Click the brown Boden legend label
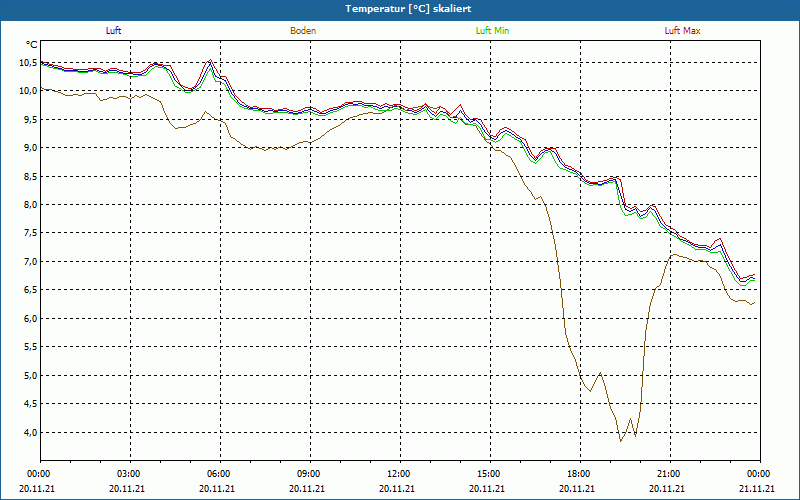Screen dimensions: 800x500 click(x=303, y=31)
